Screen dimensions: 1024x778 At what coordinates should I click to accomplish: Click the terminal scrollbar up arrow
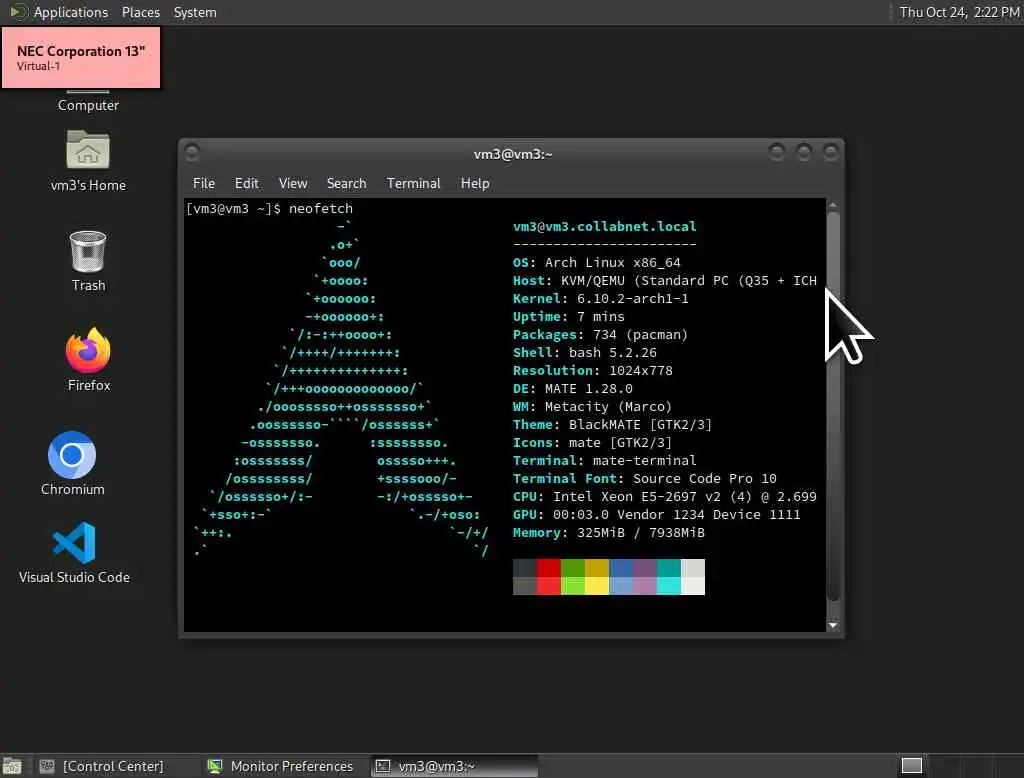coord(833,205)
